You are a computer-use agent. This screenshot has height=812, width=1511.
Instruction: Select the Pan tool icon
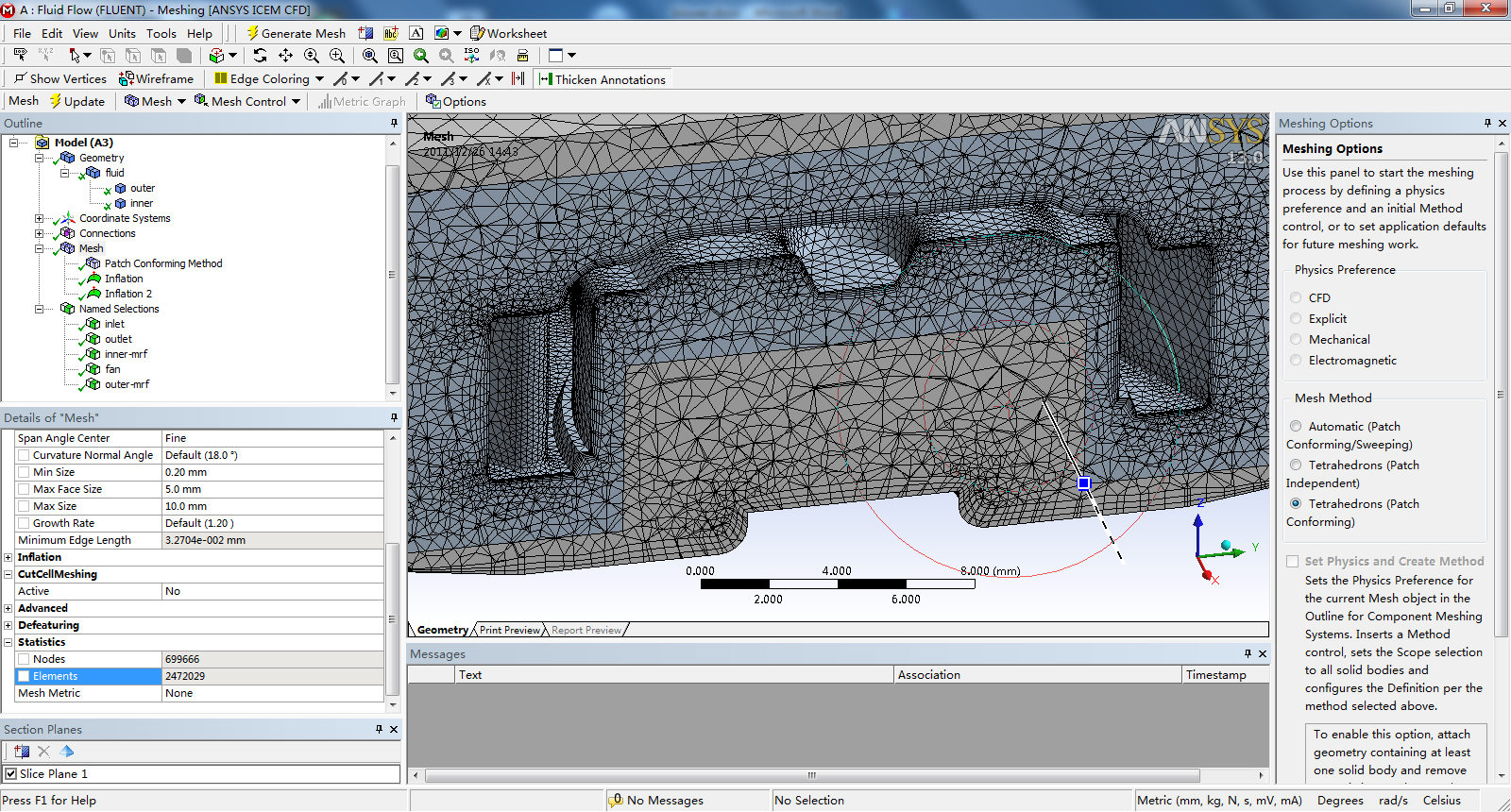pyautogui.click(x=285, y=56)
